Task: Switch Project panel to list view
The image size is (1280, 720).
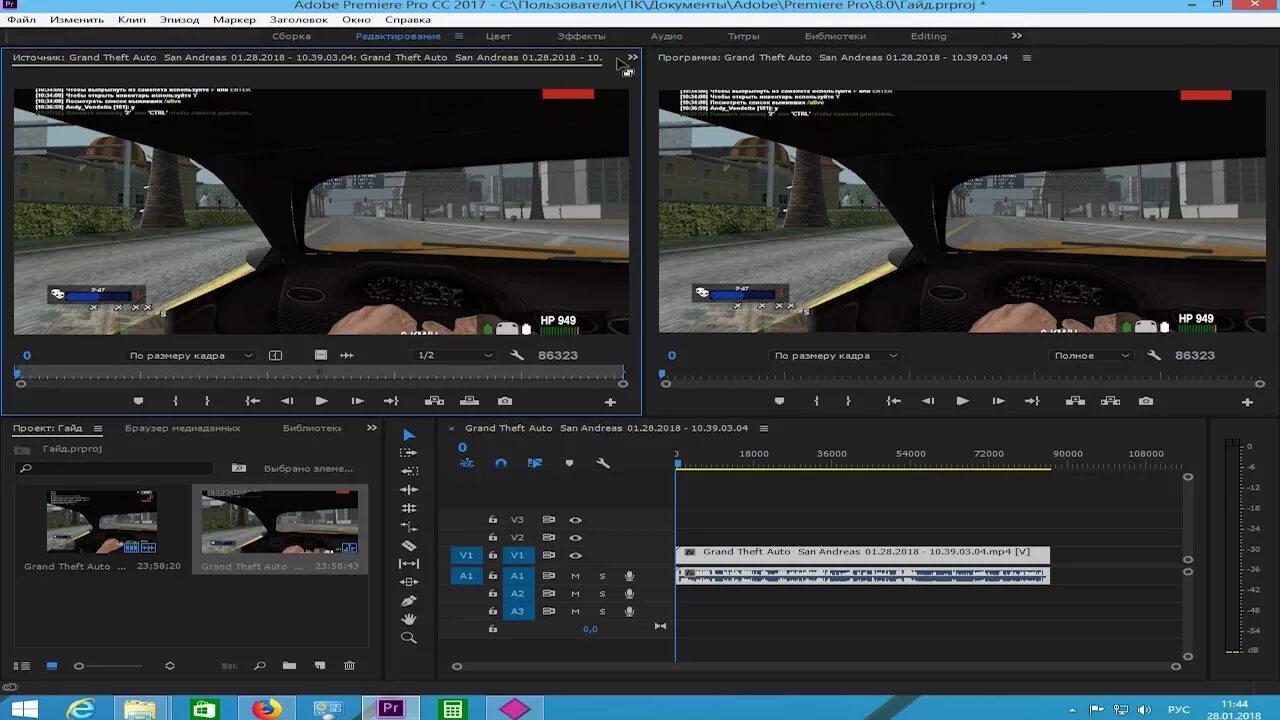Action: pos(22,665)
